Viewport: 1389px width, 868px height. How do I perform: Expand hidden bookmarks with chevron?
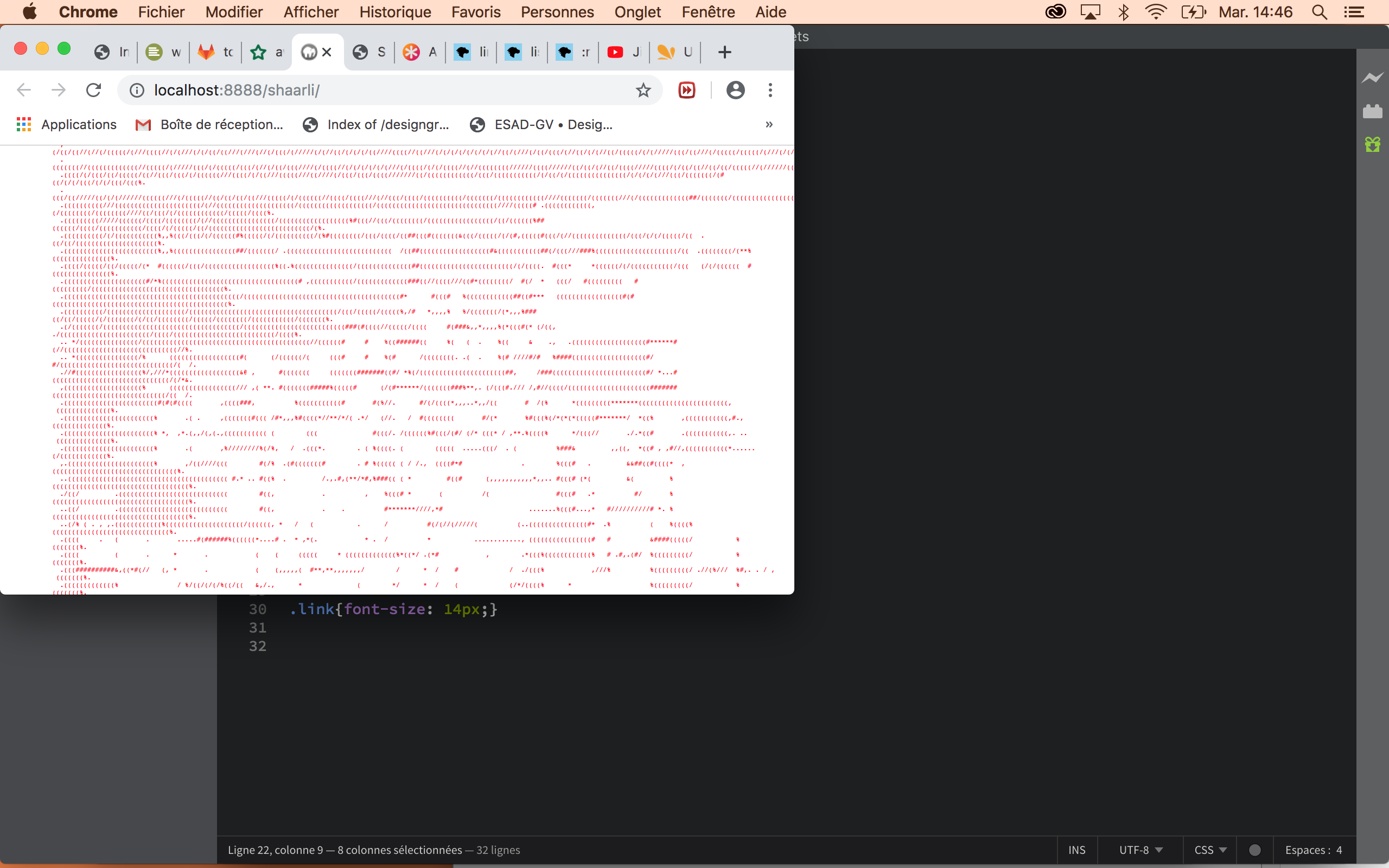[769, 125]
